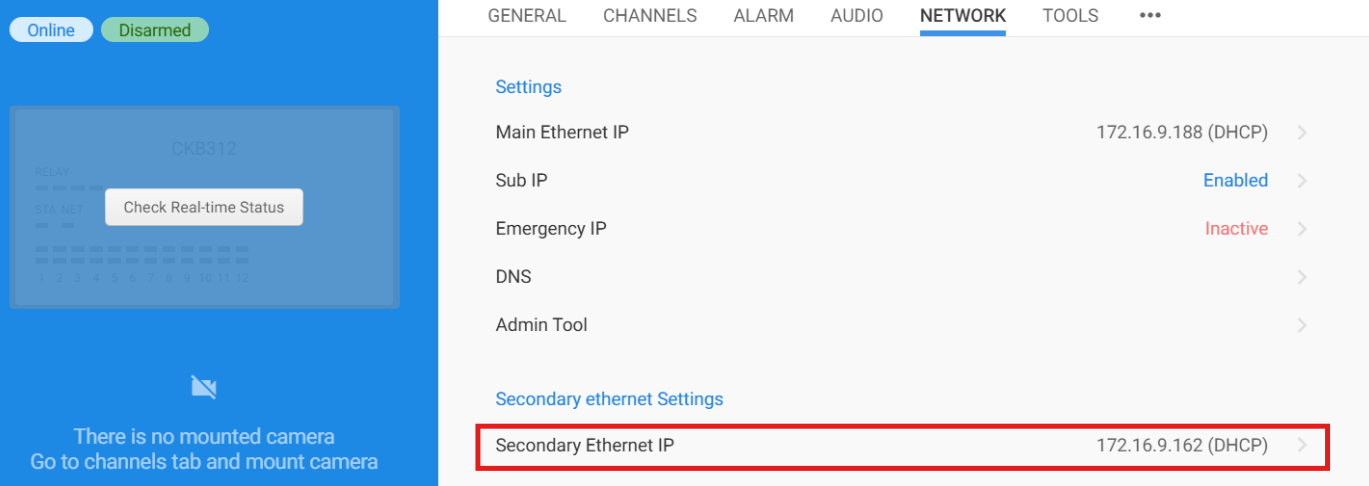Switch to the GENERAL tab
The image size is (1369, 486).
527,16
